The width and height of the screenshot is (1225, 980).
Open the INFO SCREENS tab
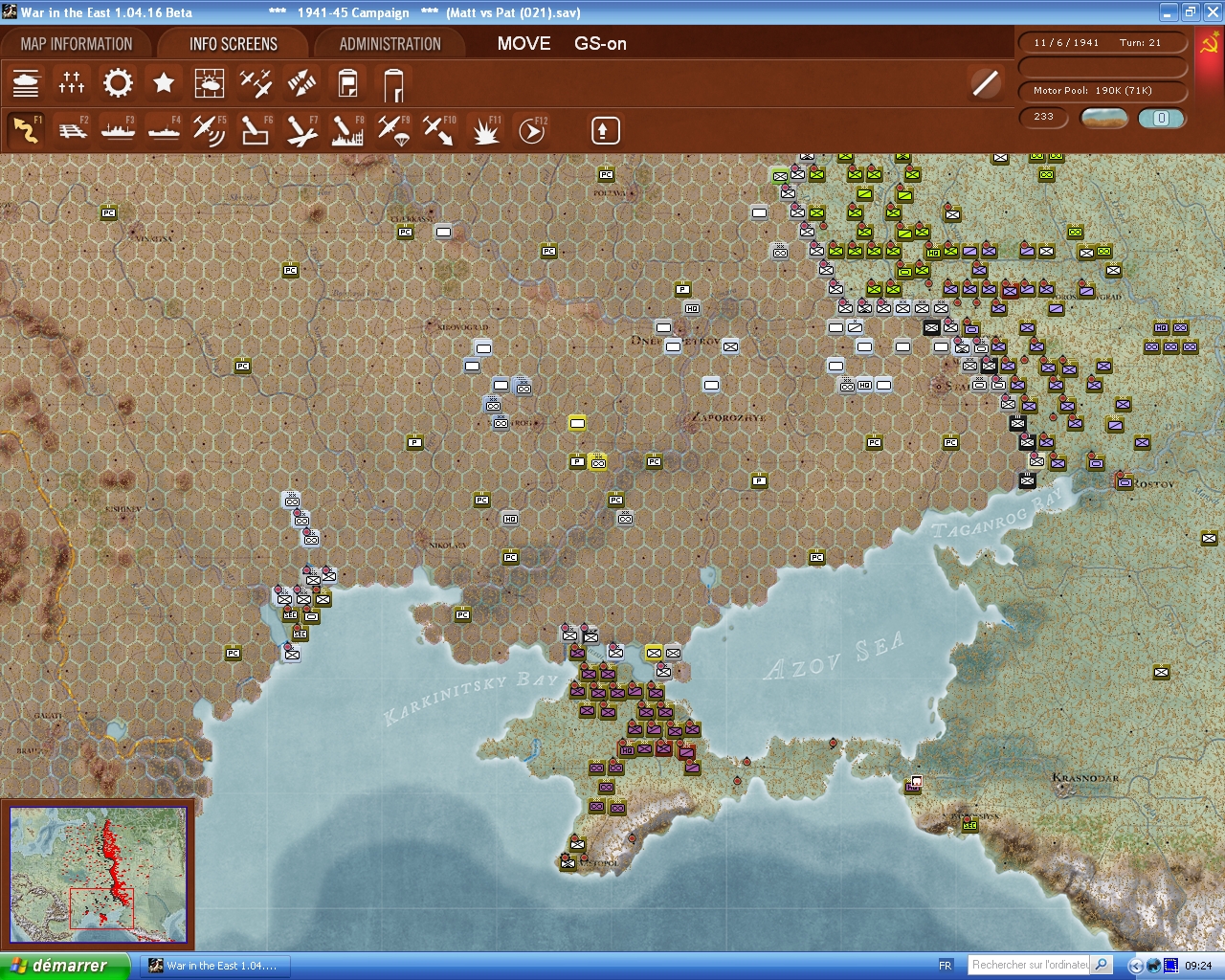[x=234, y=44]
